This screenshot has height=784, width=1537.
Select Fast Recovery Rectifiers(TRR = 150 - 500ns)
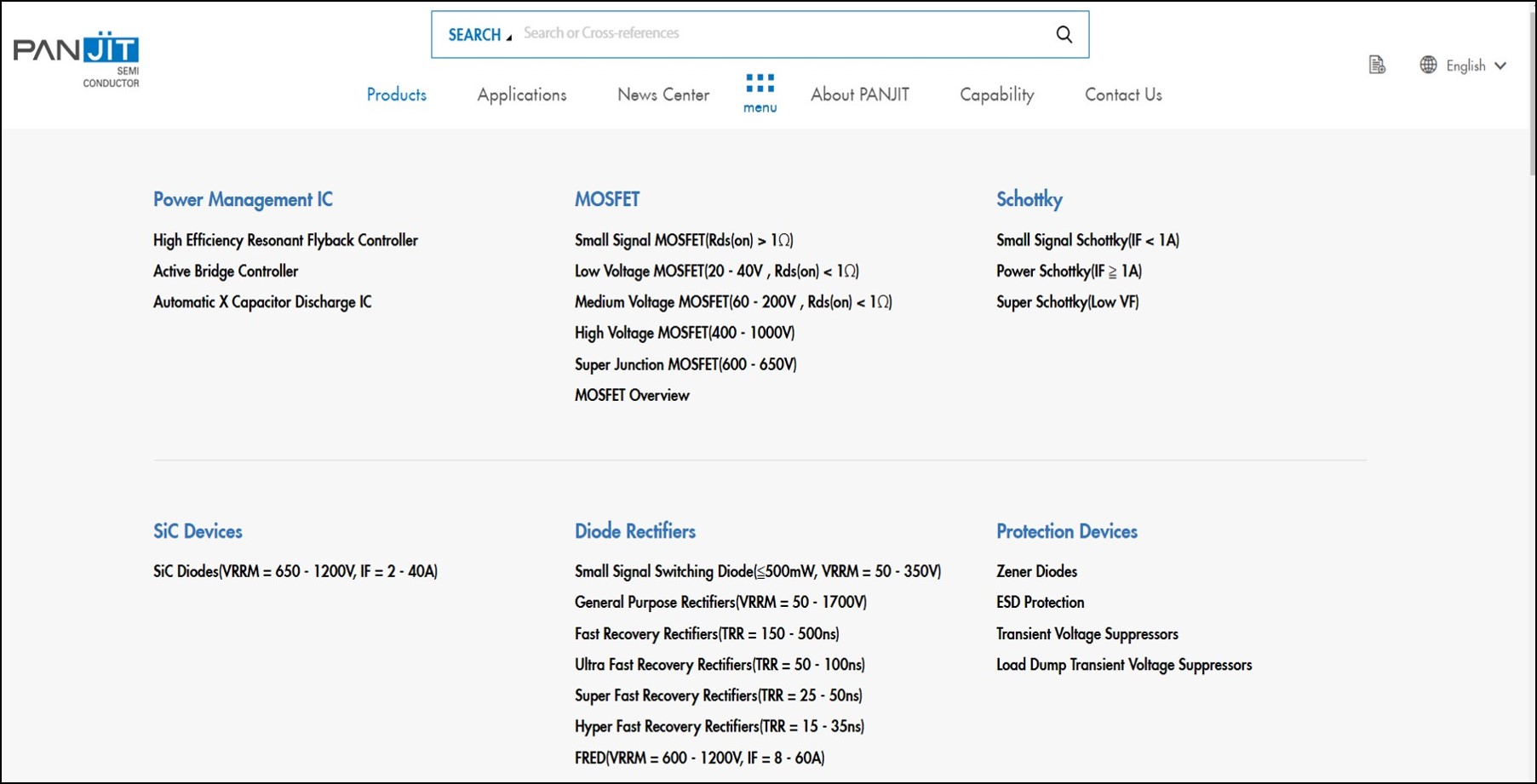(x=707, y=633)
